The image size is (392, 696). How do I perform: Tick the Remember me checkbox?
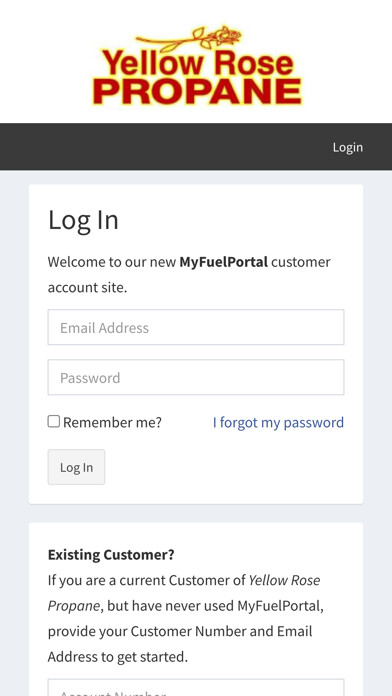54,421
